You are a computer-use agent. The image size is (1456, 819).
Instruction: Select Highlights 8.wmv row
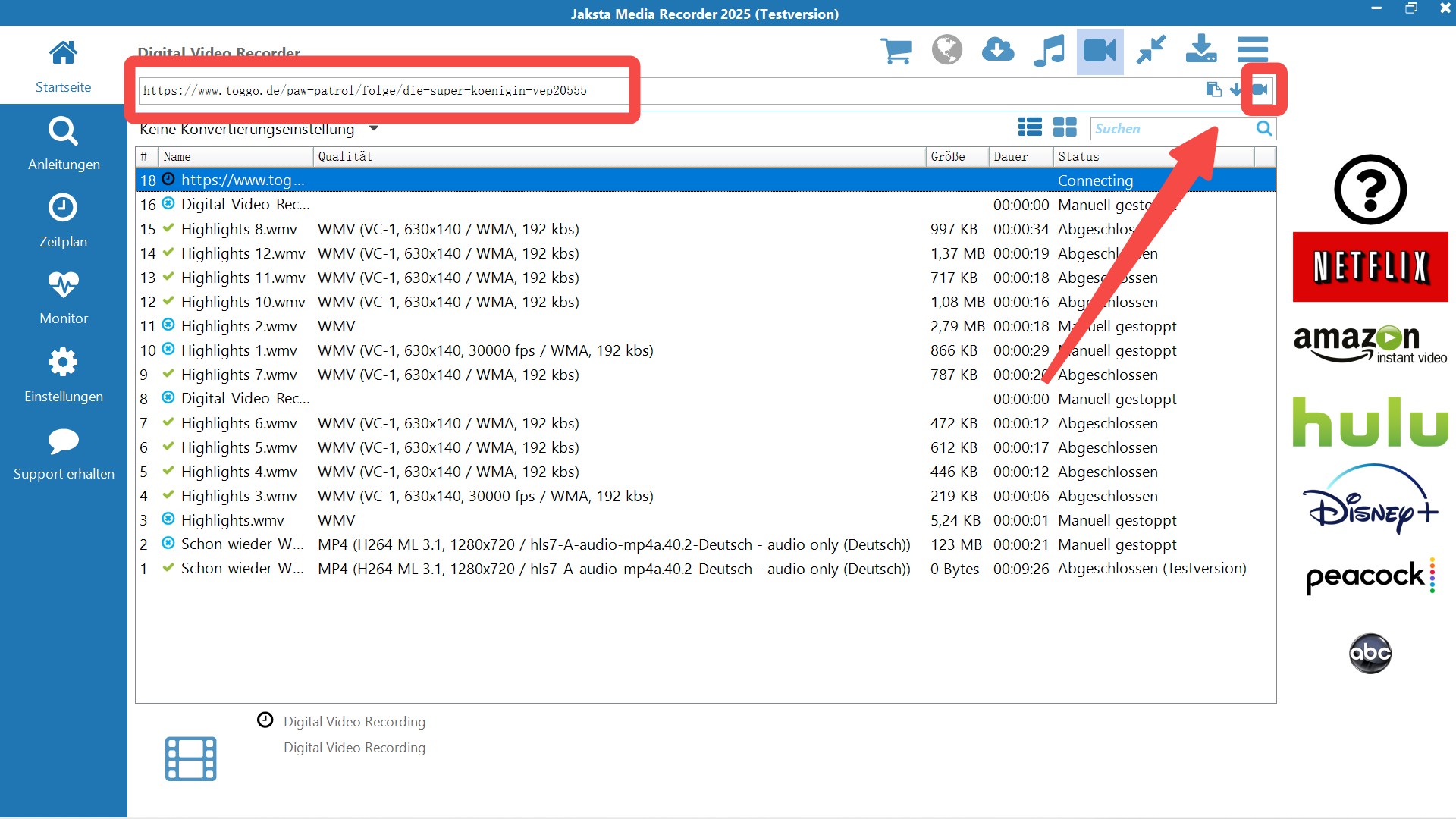705,229
